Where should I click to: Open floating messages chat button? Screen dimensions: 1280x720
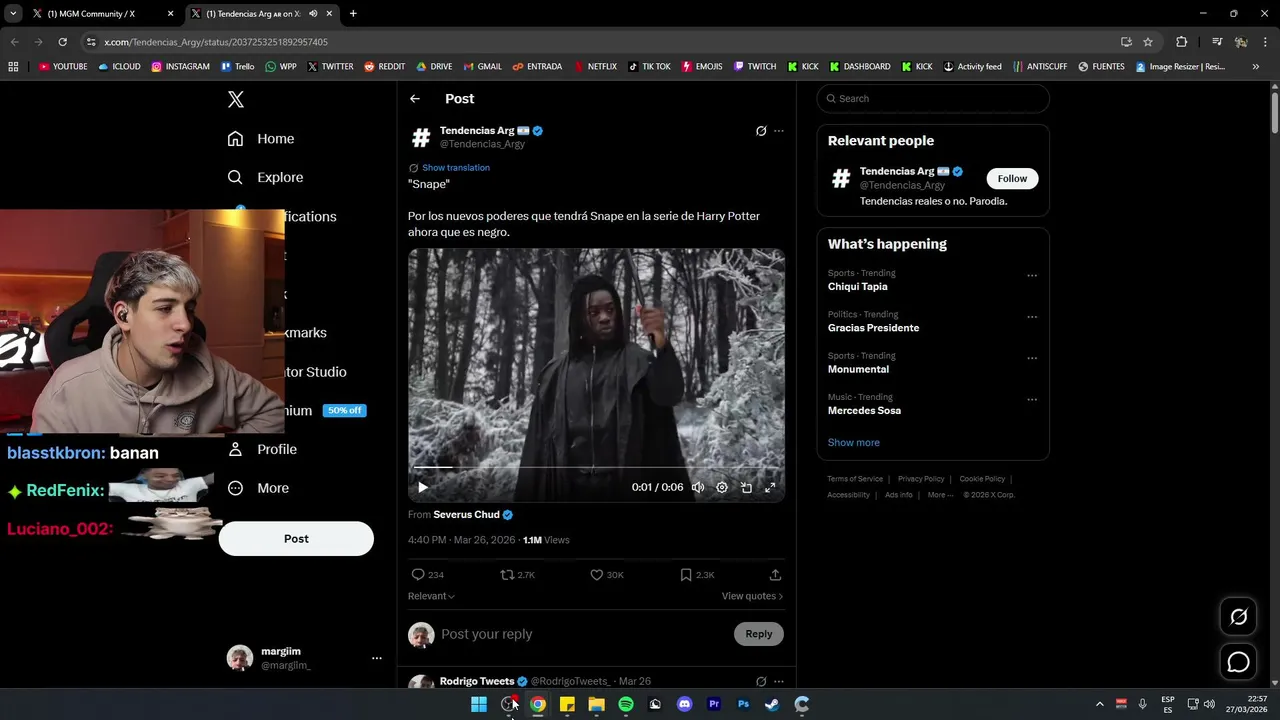[1238, 662]
